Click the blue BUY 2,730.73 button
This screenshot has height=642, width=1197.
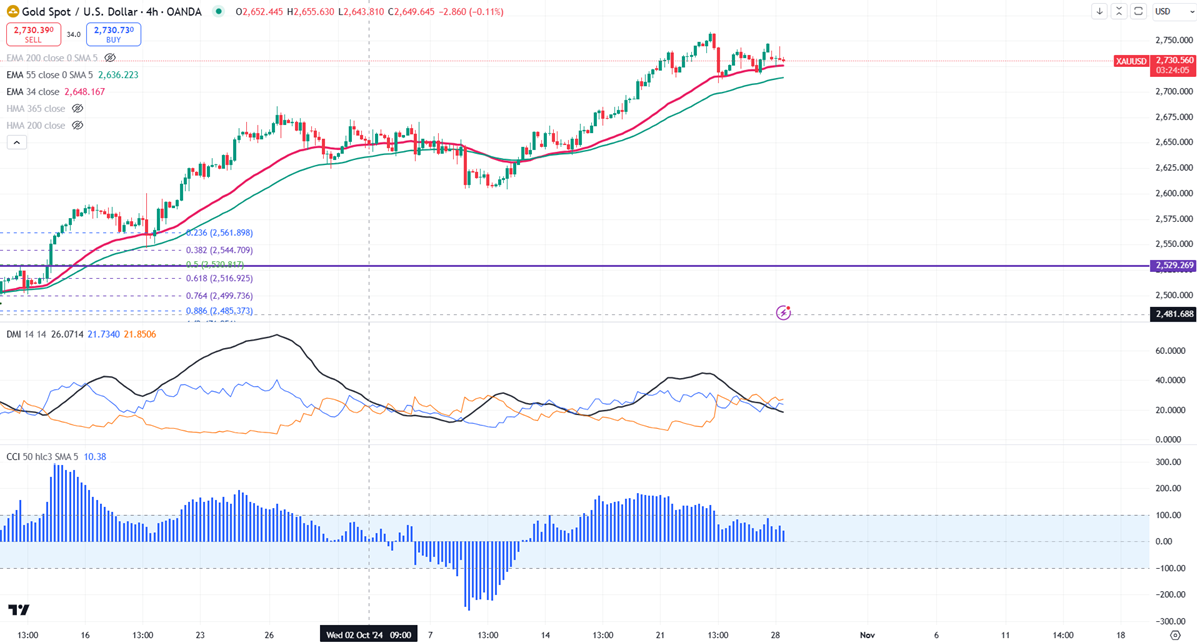pos(114,34)
